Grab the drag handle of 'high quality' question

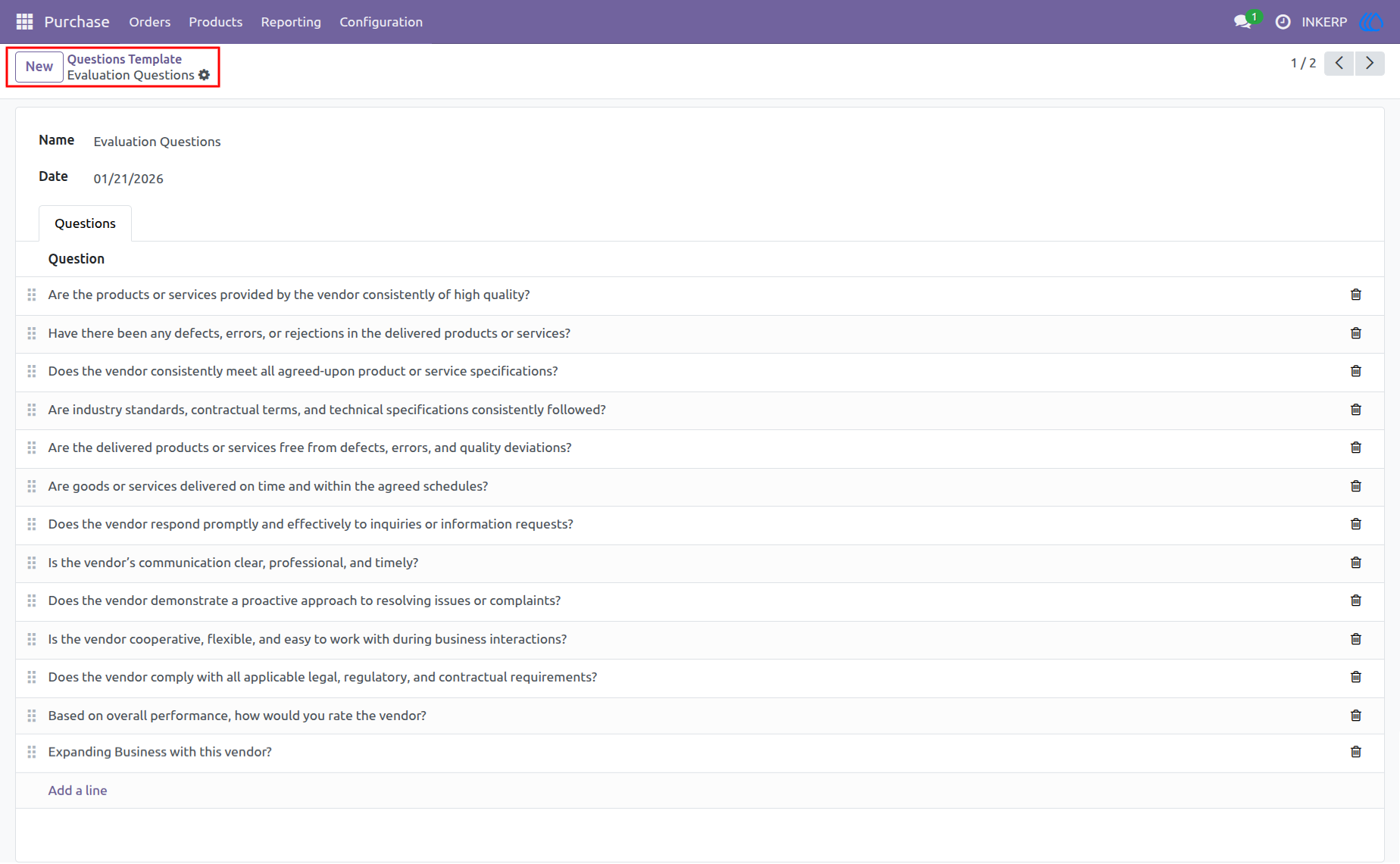pos(32,295)
